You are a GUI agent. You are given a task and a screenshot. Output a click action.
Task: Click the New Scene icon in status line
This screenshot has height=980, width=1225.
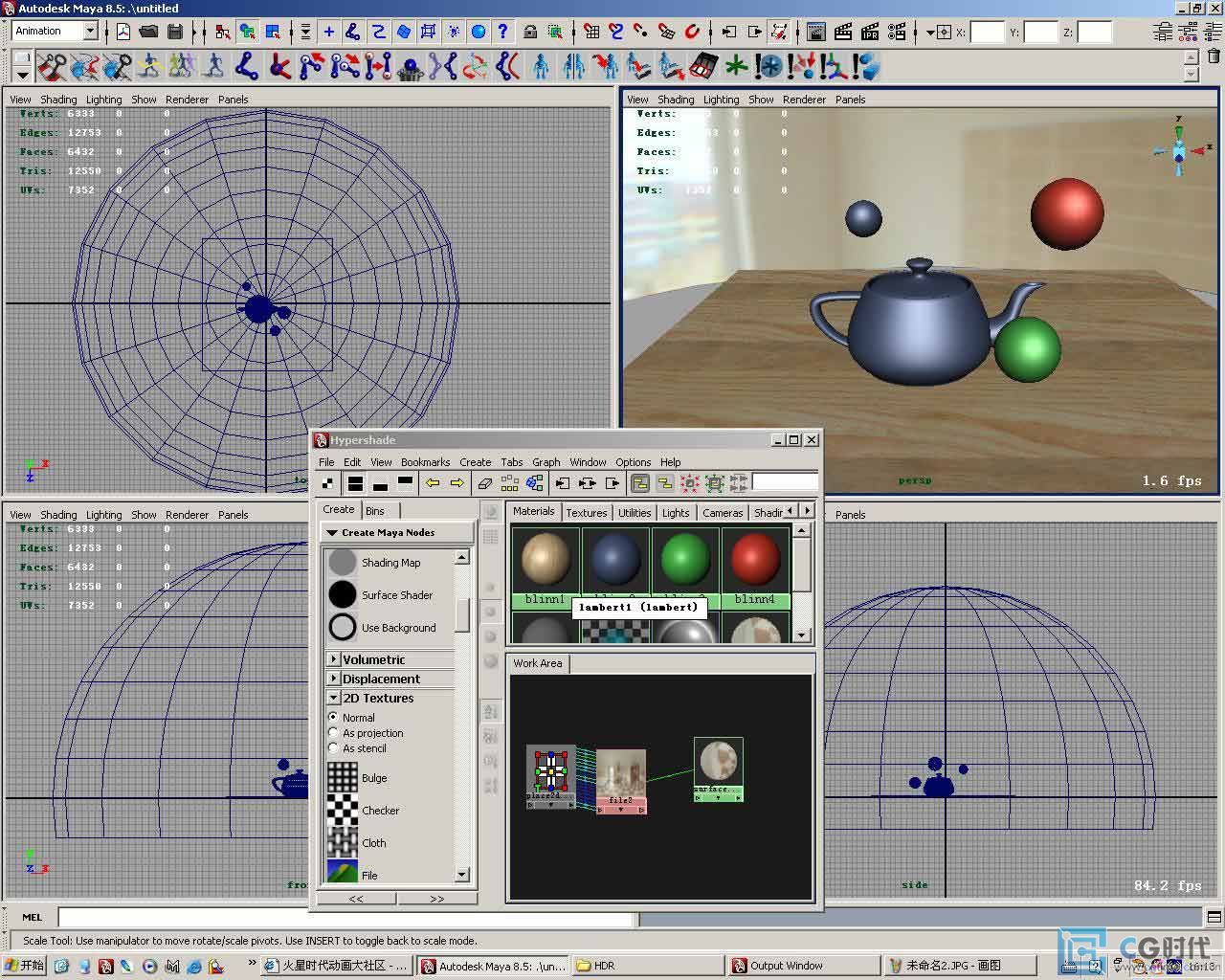pyautogui.click(x=123, y=32)
